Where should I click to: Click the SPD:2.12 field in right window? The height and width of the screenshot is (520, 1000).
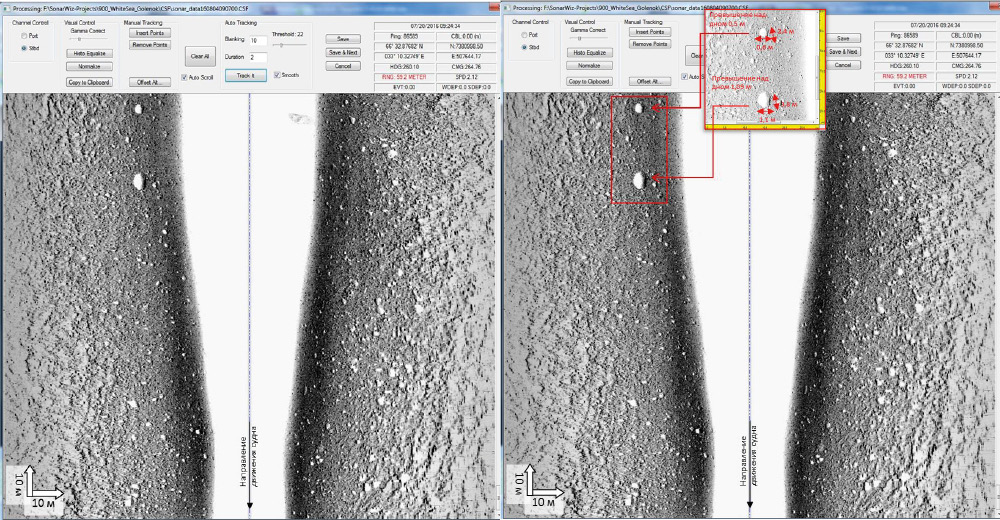[965, 77]
